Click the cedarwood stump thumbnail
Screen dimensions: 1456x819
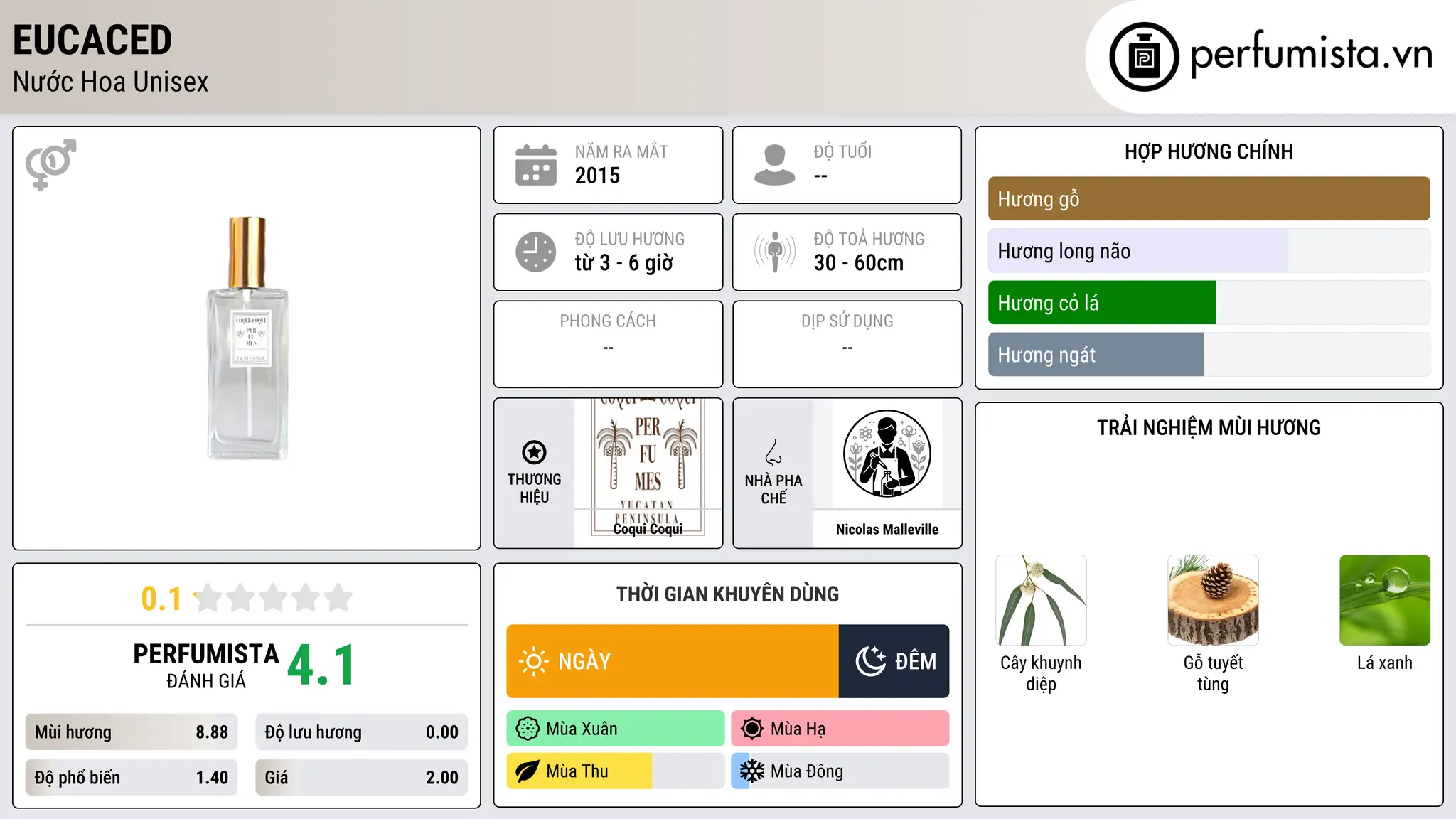(1213, 600)
